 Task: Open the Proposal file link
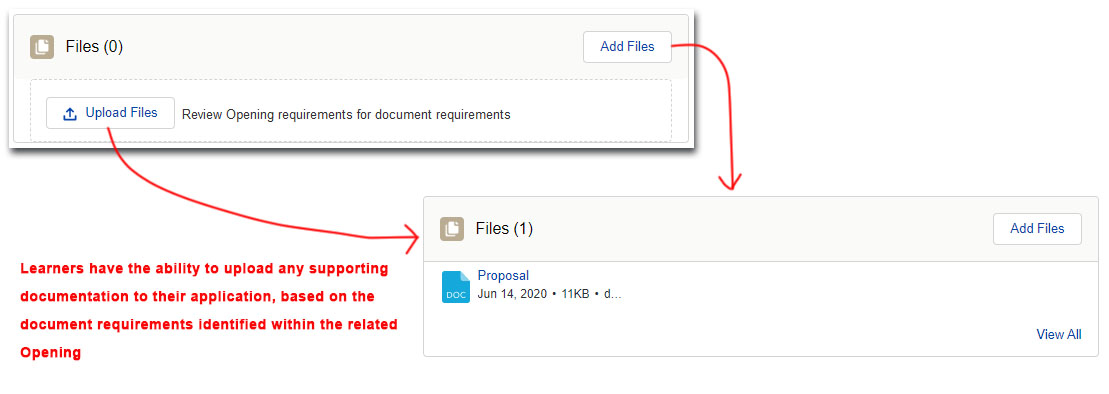pyautogui.click(x=503, y=276)
